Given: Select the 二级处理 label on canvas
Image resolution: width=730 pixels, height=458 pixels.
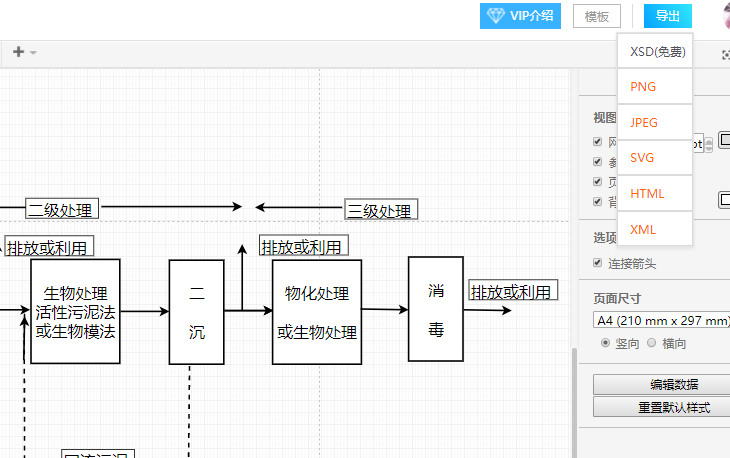Looking at the screenshot, I should pyautogui.click(x=62, y=209).
